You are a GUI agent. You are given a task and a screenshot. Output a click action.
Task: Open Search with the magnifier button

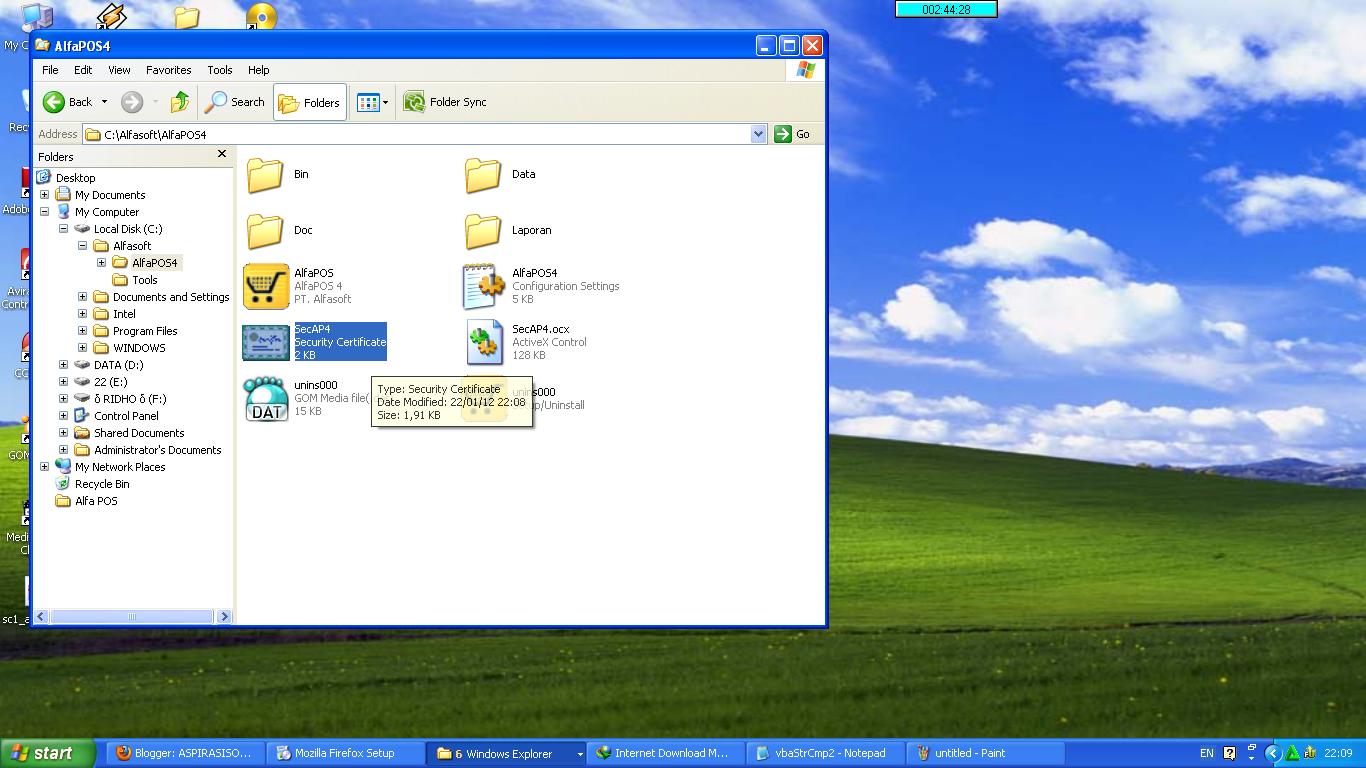click(x=235, y=102)
